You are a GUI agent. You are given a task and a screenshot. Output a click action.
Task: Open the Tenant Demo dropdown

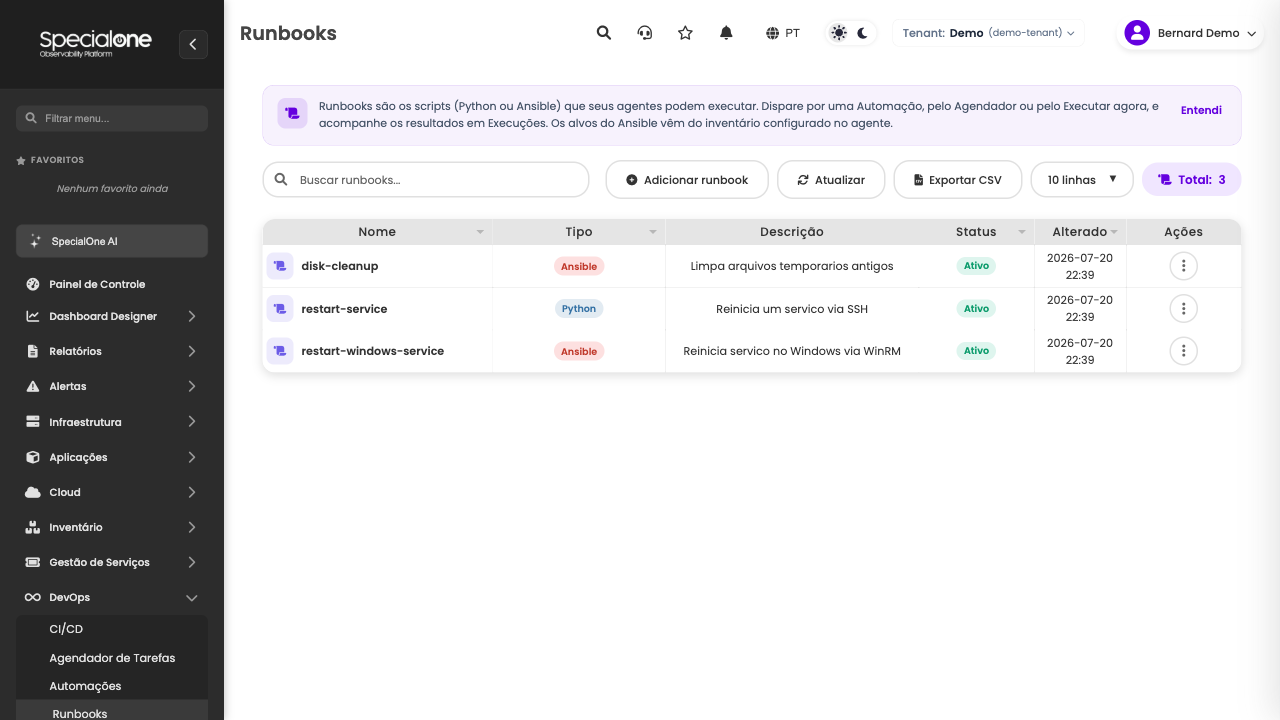[988, 33]
